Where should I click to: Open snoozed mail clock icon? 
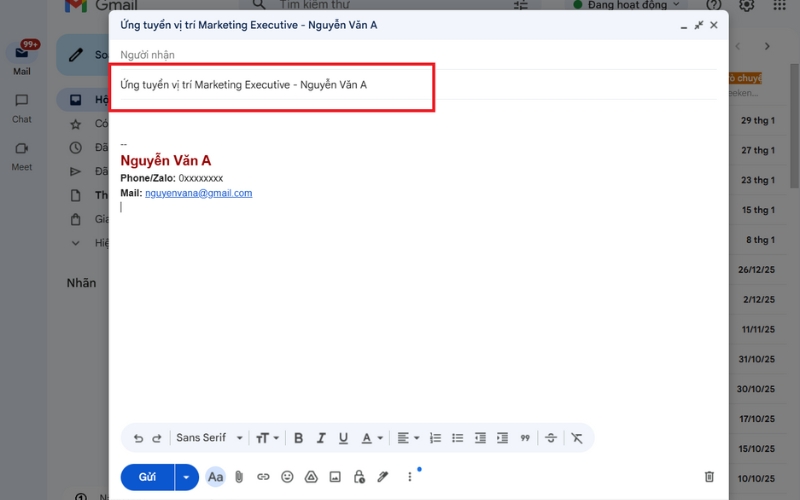click(76, 148)
